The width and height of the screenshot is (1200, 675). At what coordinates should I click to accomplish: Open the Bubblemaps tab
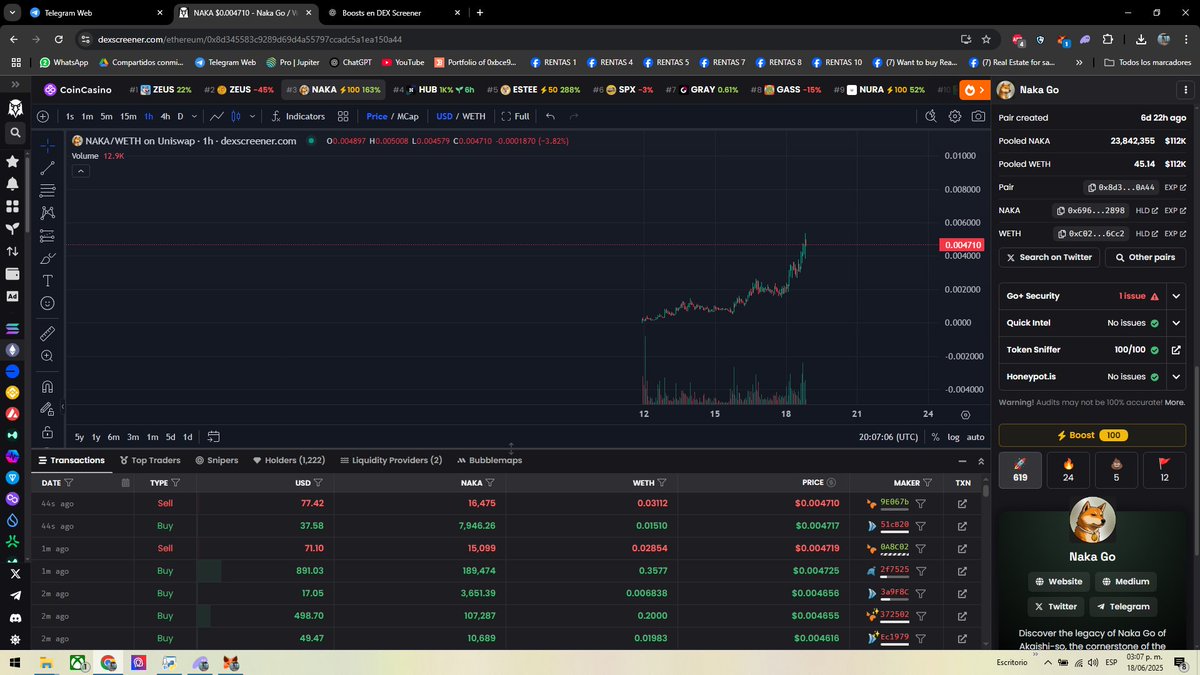click(489, 460)
